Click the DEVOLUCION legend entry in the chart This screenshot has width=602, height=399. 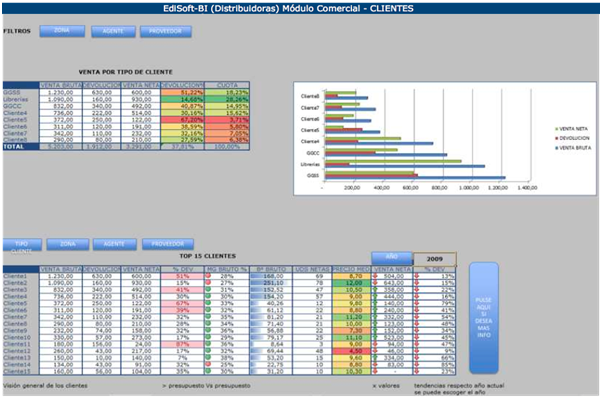coord(572,138)
